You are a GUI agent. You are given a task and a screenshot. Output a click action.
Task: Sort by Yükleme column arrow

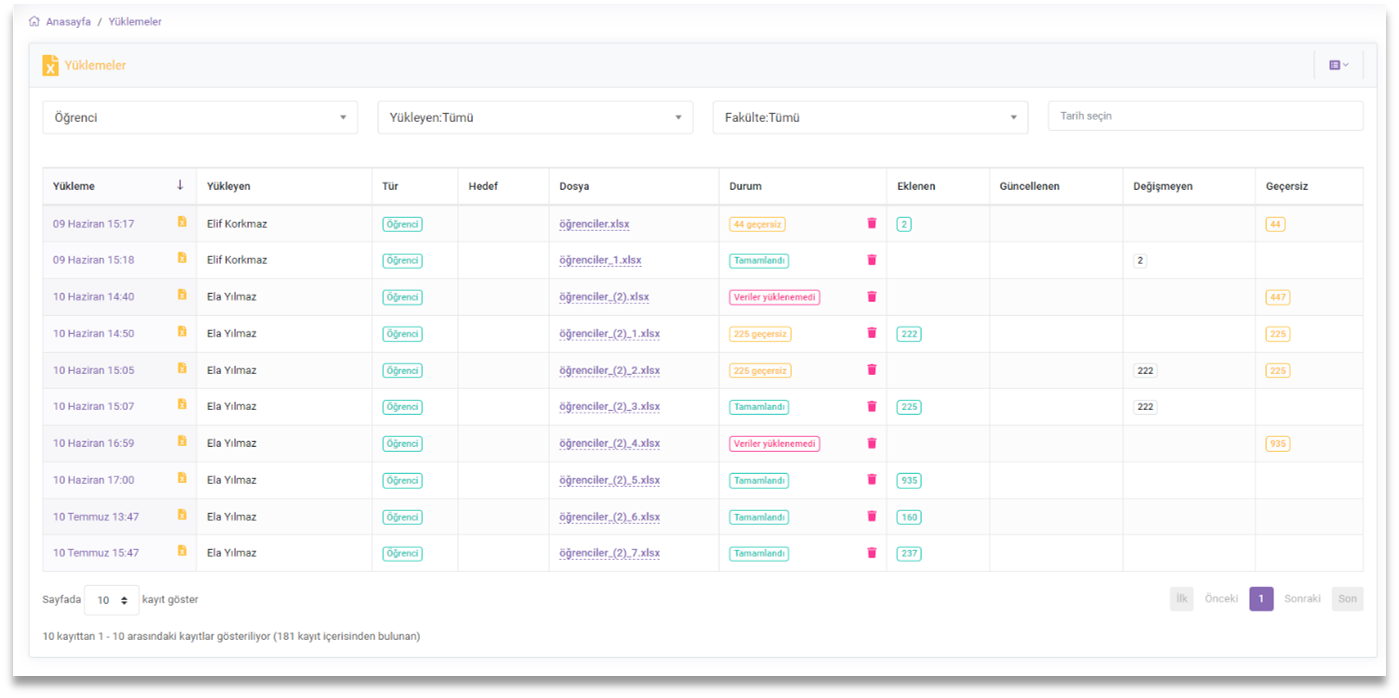coord(180,185)
